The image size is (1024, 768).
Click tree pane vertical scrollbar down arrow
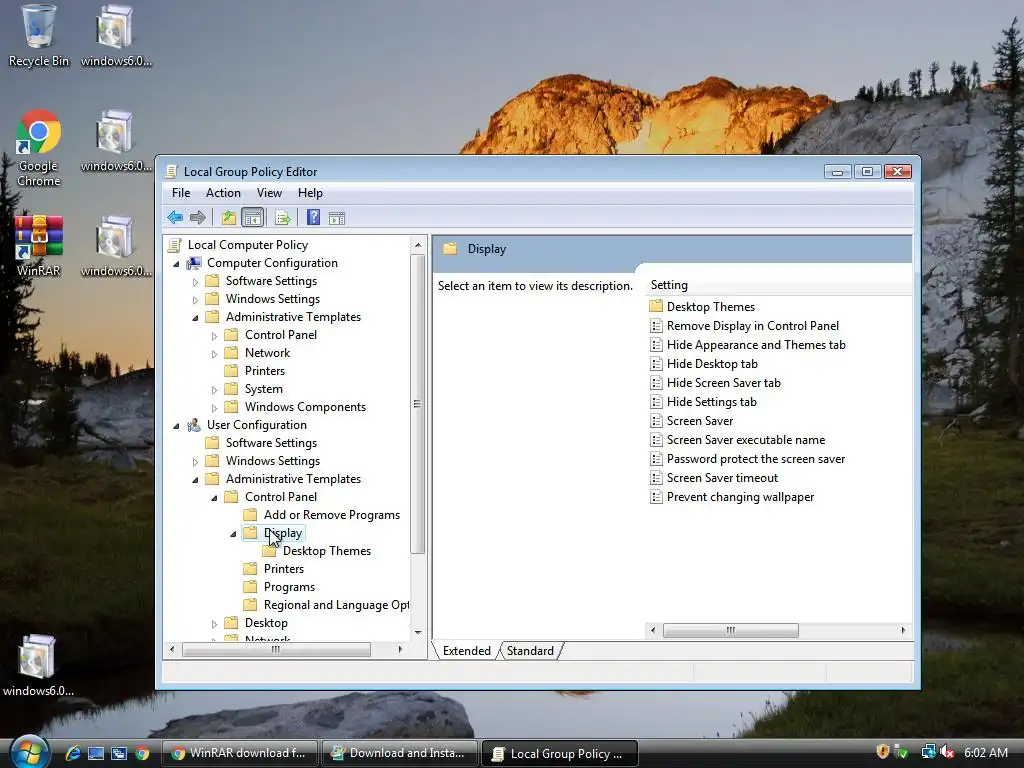(x=418, y=632)
